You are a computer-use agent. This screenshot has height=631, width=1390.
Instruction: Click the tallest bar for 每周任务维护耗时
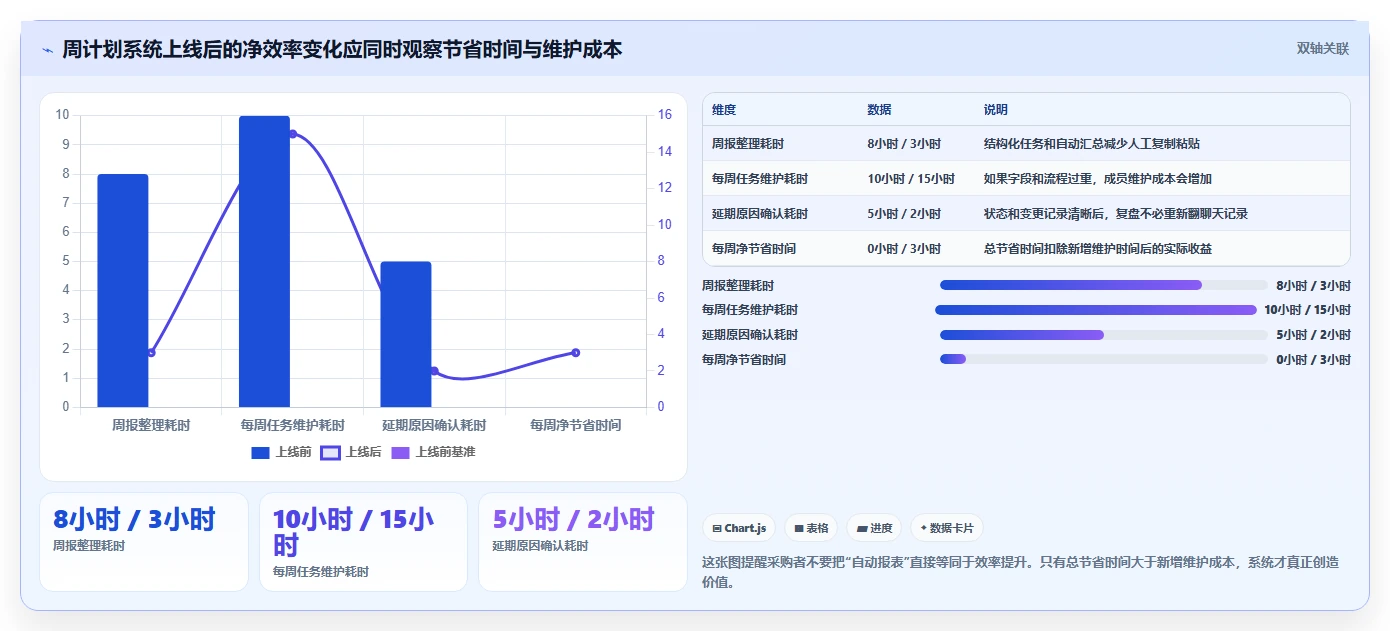[x=264, y=261]
